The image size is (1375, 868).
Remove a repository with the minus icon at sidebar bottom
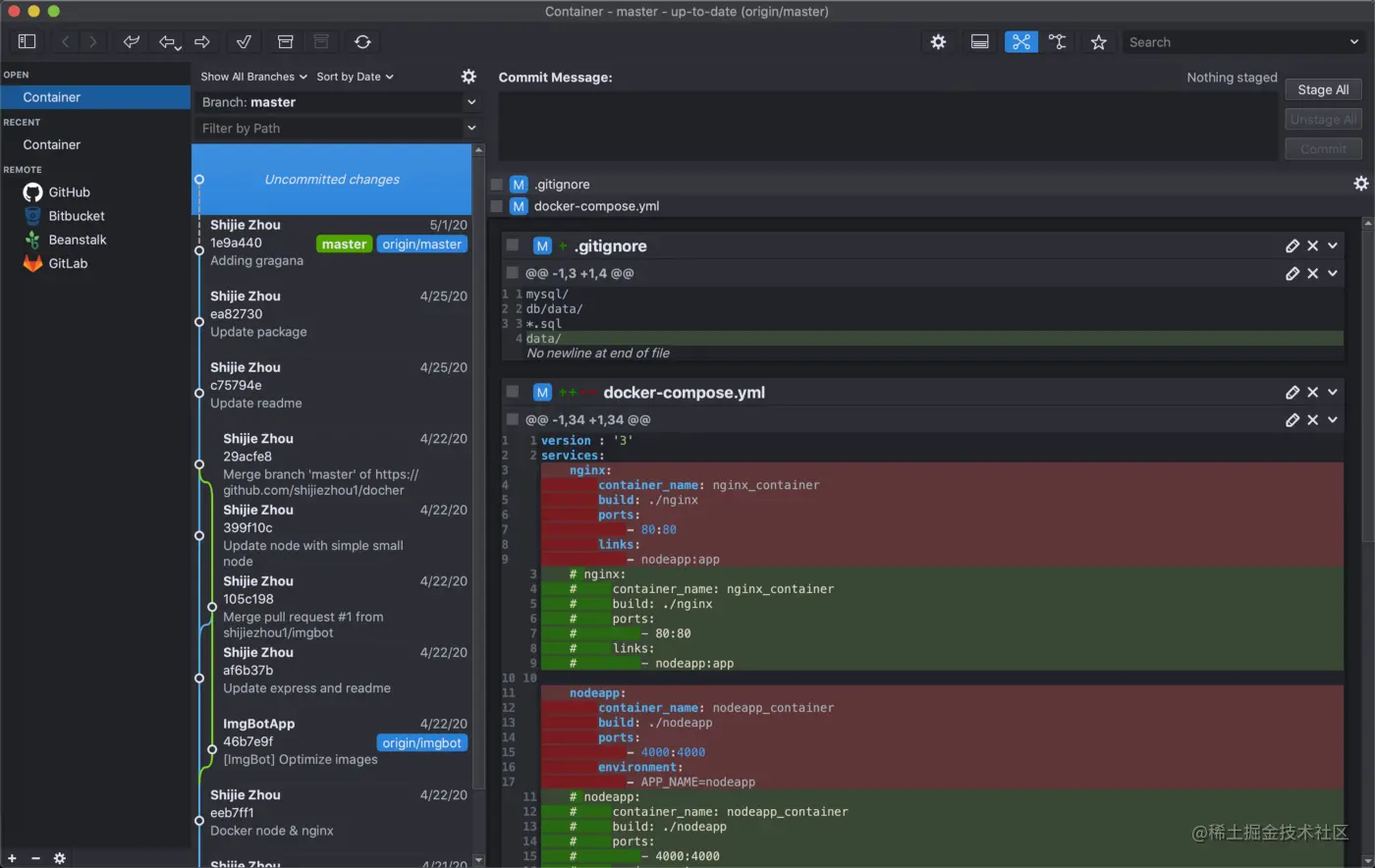click(35, 858)
